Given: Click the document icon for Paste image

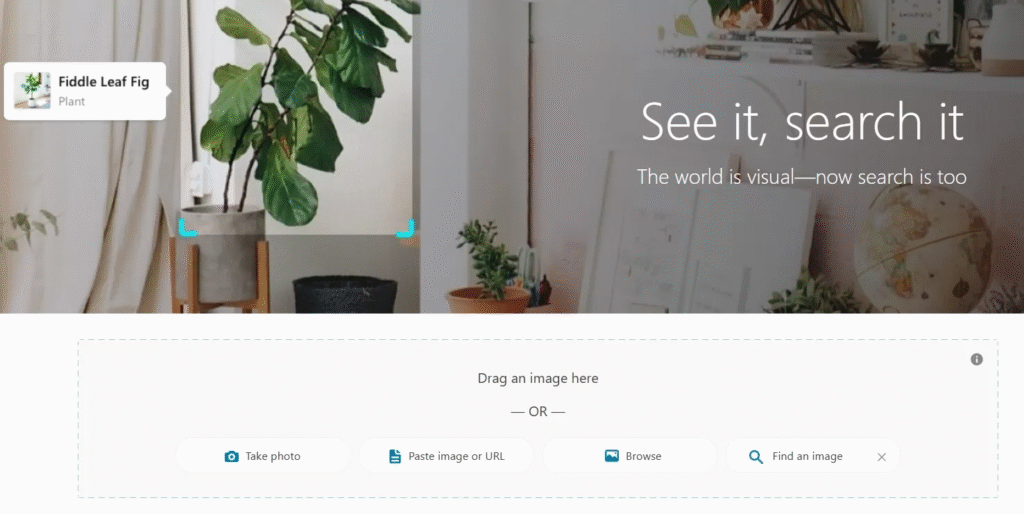Looking at the screenshot, I should 394,457.
